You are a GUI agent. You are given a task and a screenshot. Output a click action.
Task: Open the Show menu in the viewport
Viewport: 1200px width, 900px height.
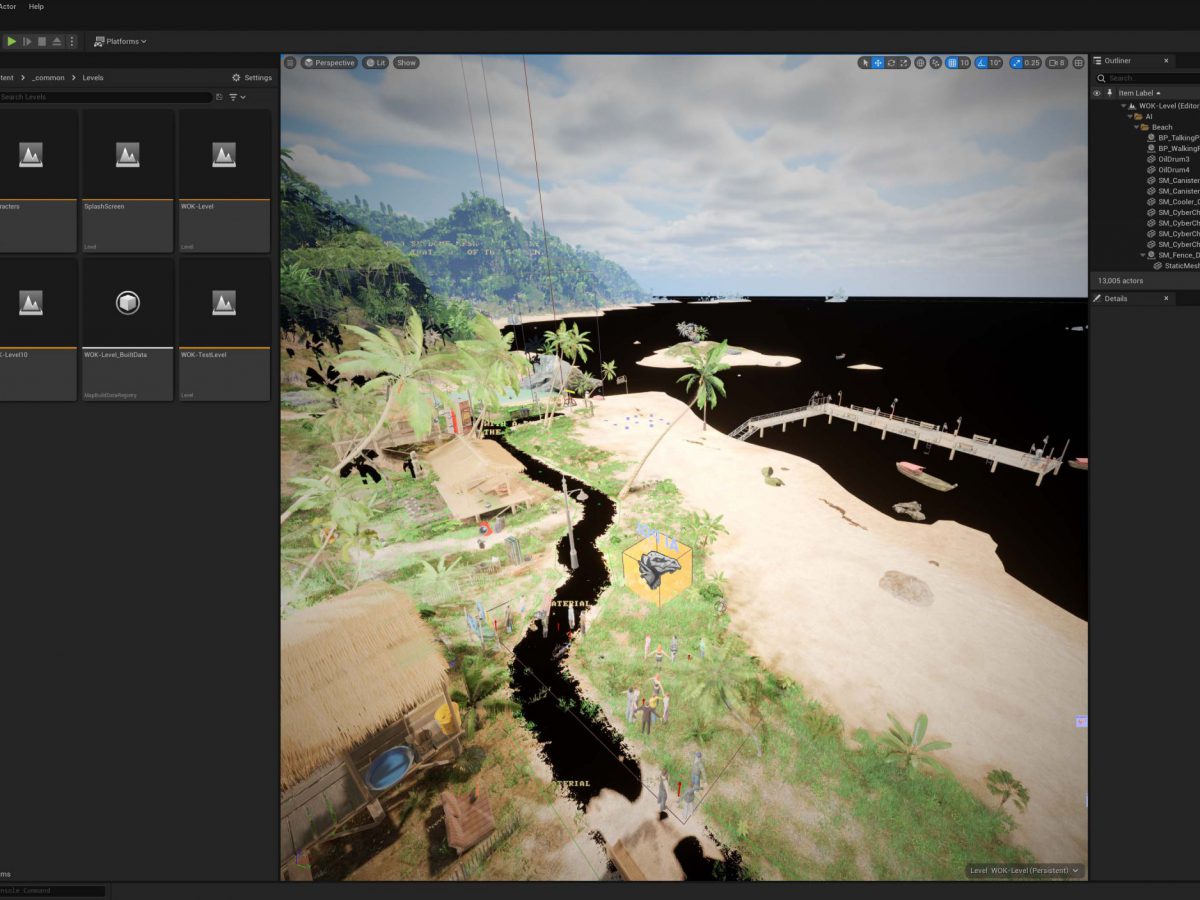point(405,62)
